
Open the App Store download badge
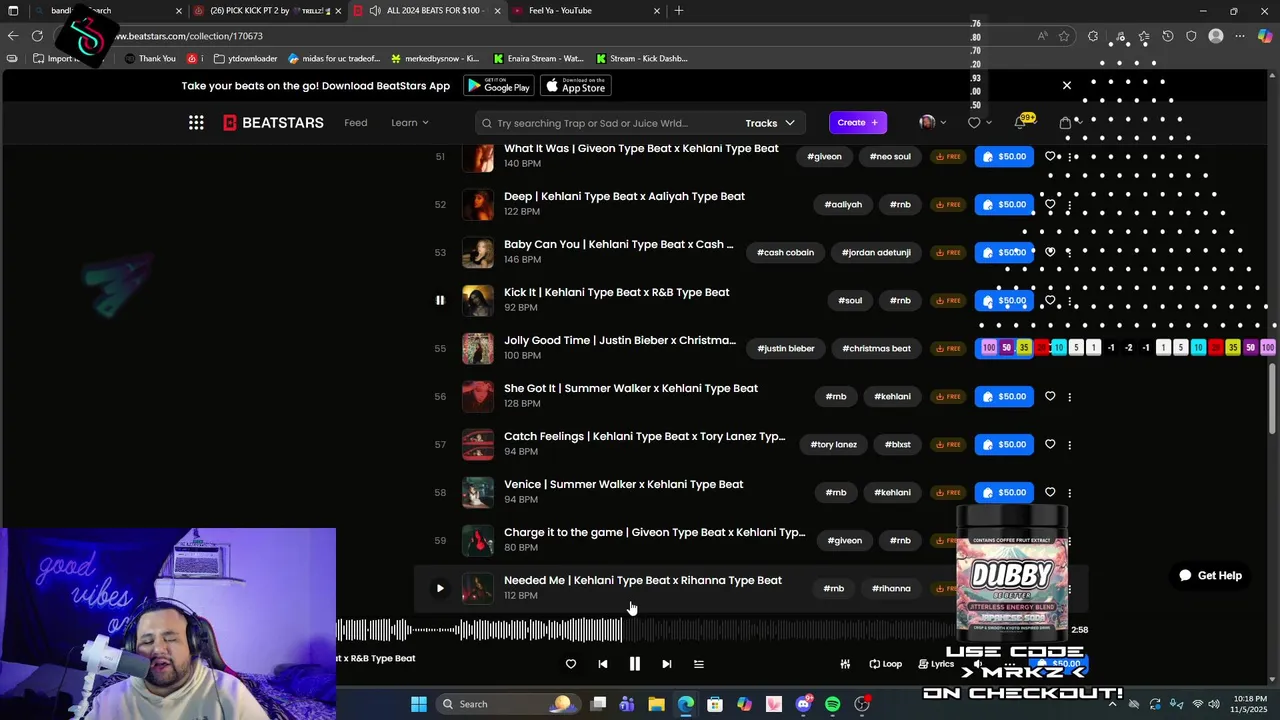[x=576, y=86]
